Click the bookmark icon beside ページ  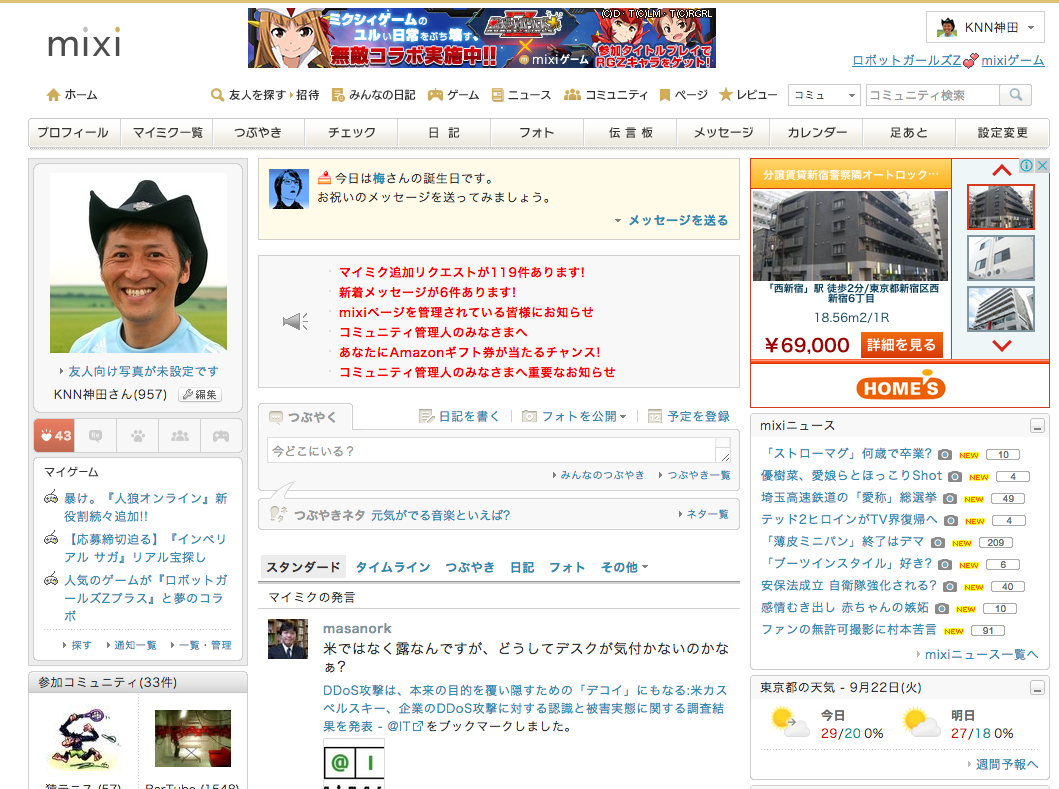point(665,95)
